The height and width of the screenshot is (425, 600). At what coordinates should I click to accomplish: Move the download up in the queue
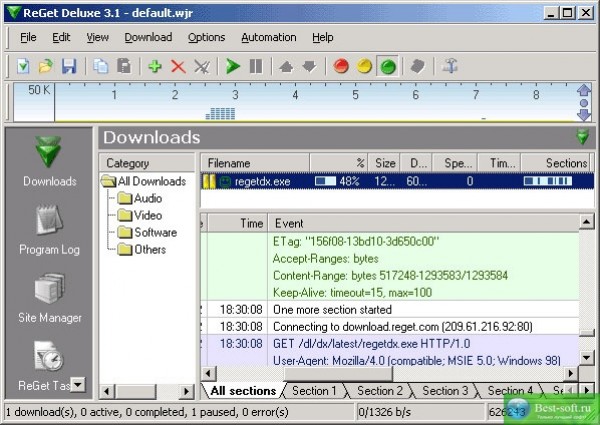pyautogui.click(x=286, y=67)
